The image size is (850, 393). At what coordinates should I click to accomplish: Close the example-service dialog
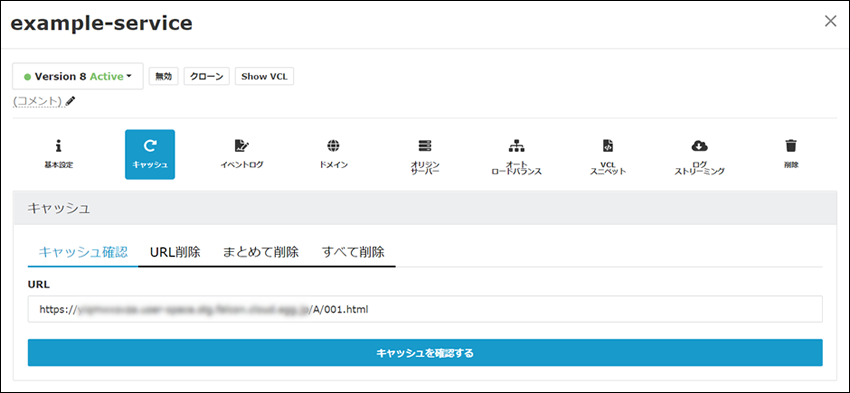coord(830,21)
